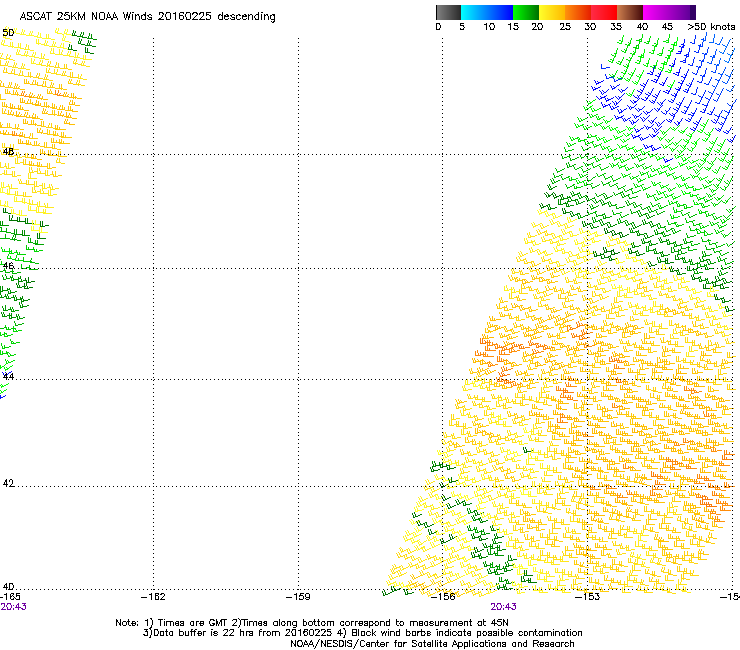
Task: Select the legend tick label "20"
Action: tap(537, 27)
